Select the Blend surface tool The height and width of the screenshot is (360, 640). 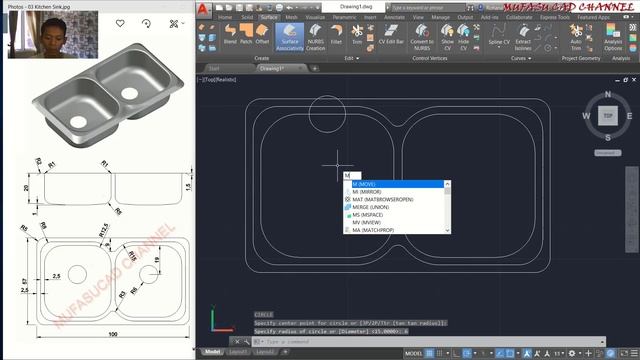[230, 34]
